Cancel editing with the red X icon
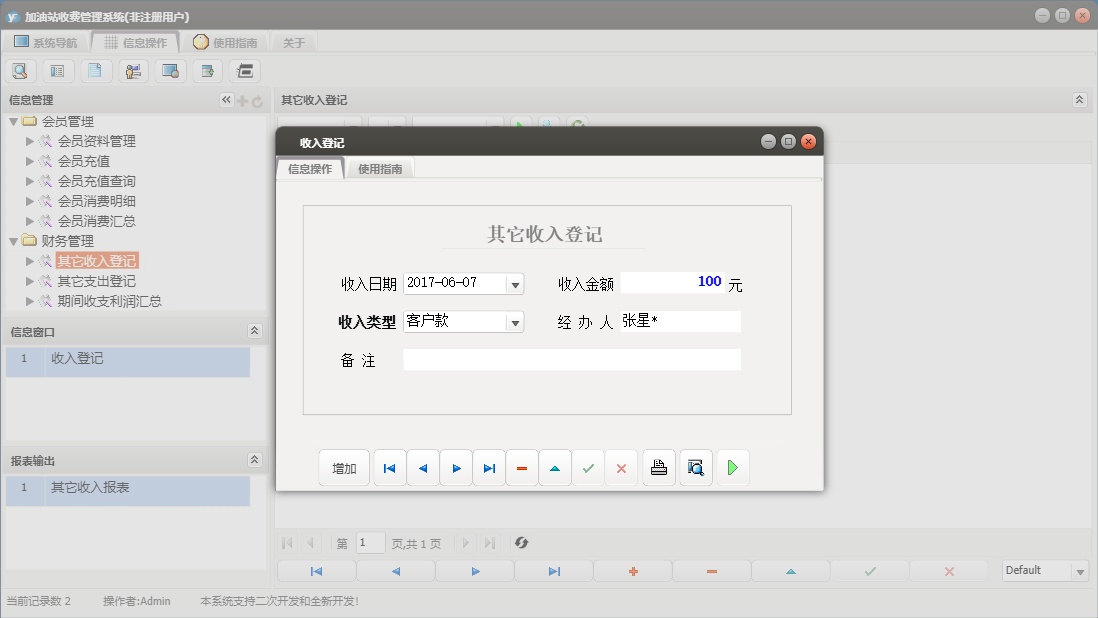Image resolution: width=1098 pixels, height=618 pixels. [621, 467]
